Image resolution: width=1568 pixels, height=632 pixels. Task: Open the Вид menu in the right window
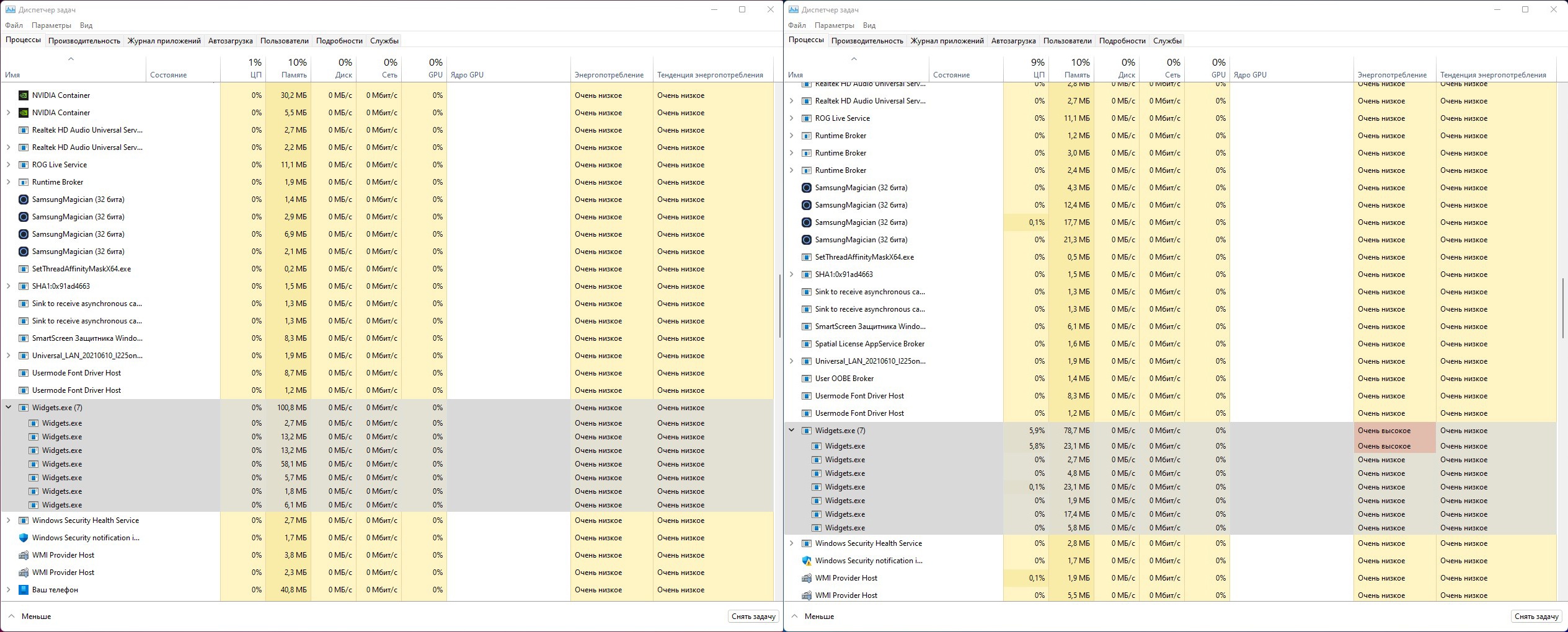click(x=869, y=25)
